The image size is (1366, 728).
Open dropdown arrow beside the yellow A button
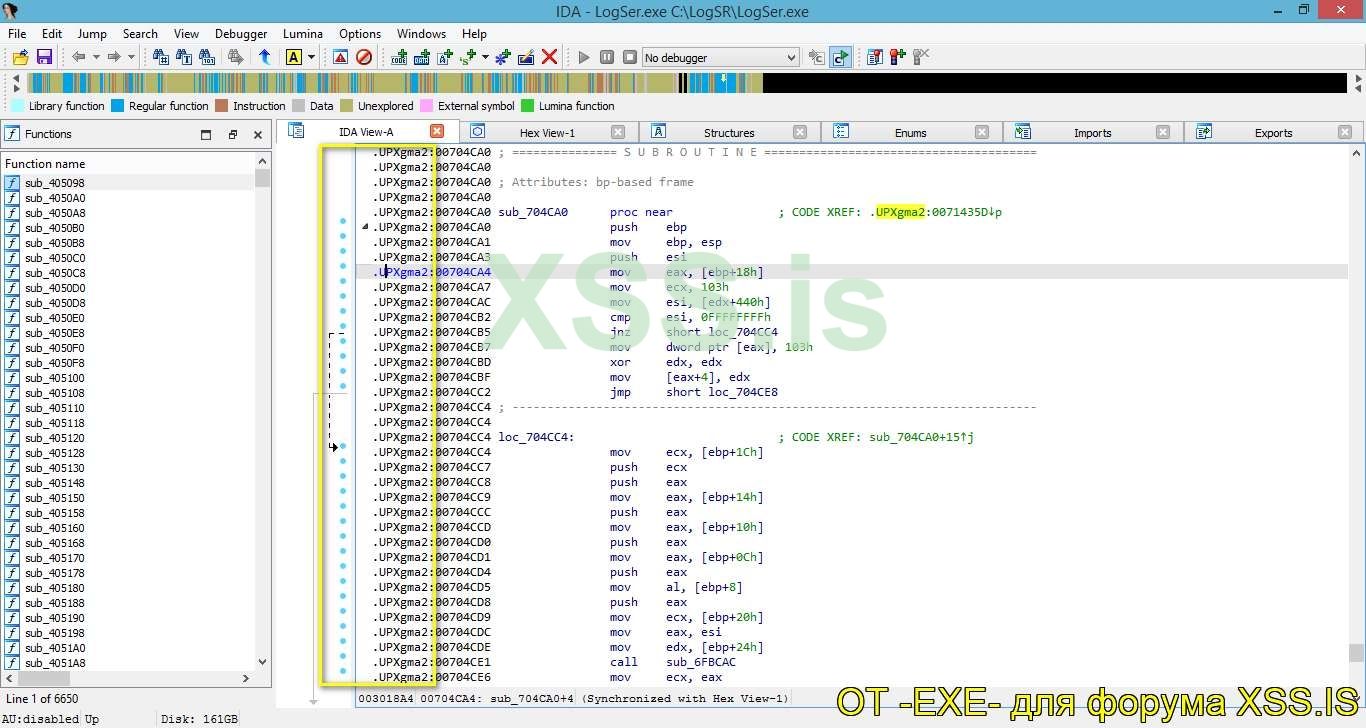point(311,57)
